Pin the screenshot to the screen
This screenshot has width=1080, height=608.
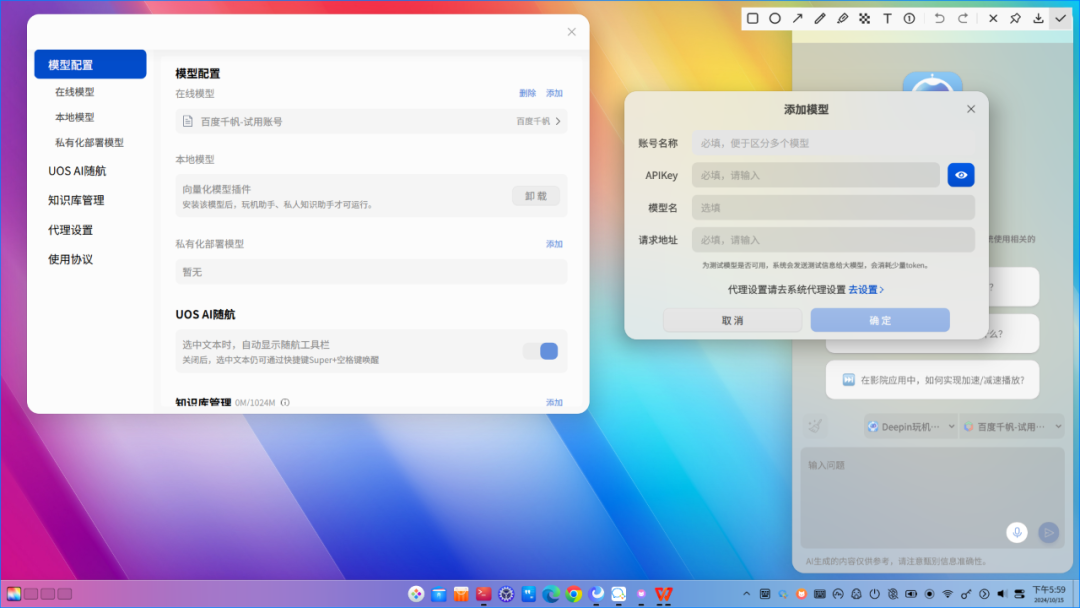click(x=1015, y=19)
